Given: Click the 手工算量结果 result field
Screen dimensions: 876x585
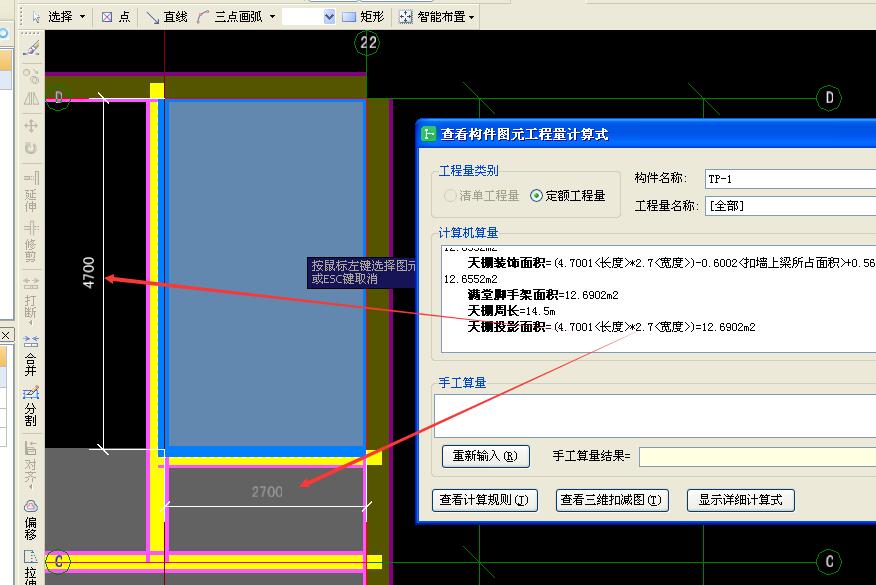Looking at the screenshot, I should [x=758, y=456].
